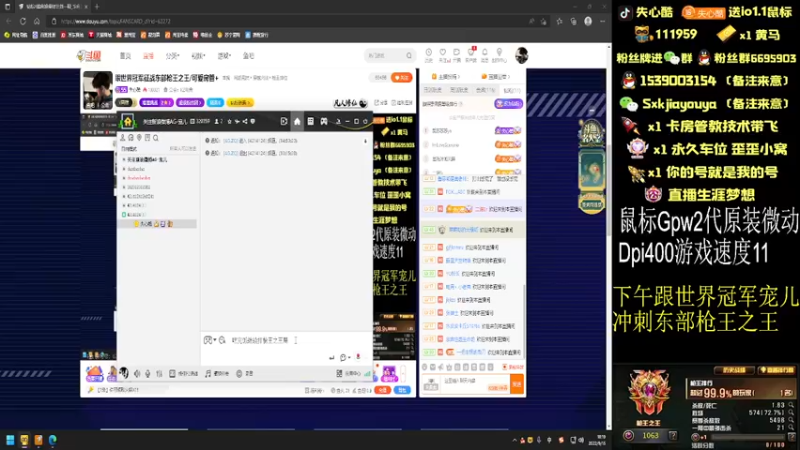Click the first bookmark in bookmarks bar
The height and width of the screenshot is (450, 800).
15,35
